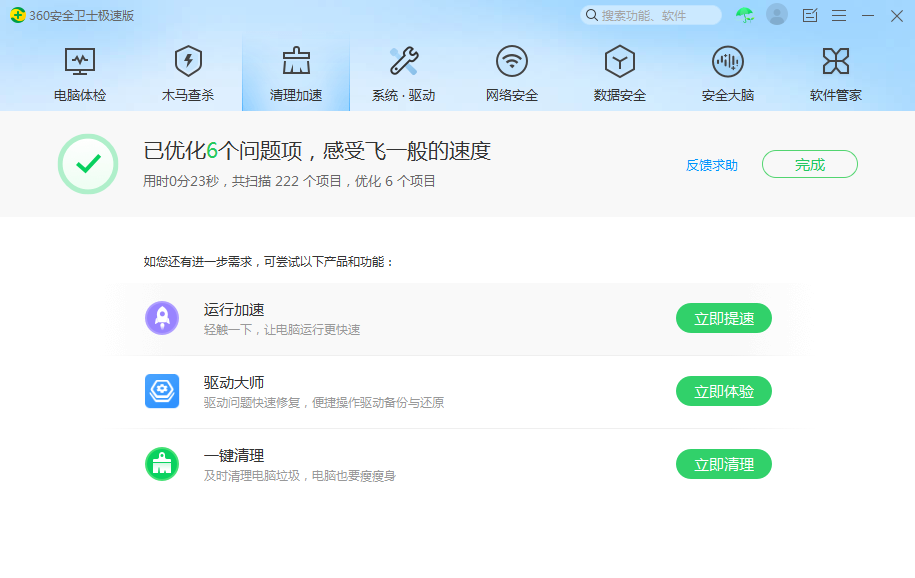Click the search magnifier icon
The height and width of the screenshot is (578, 915).
(x=591, y=15)
